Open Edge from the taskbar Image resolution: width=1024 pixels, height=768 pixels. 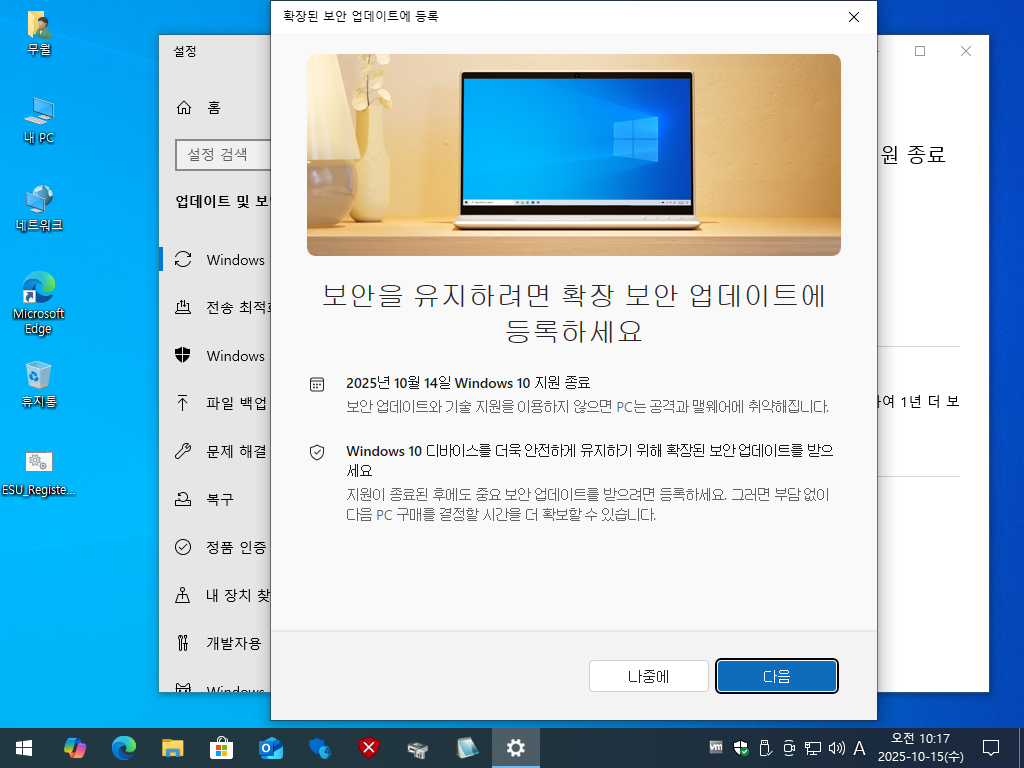click(x=124, y=748)
